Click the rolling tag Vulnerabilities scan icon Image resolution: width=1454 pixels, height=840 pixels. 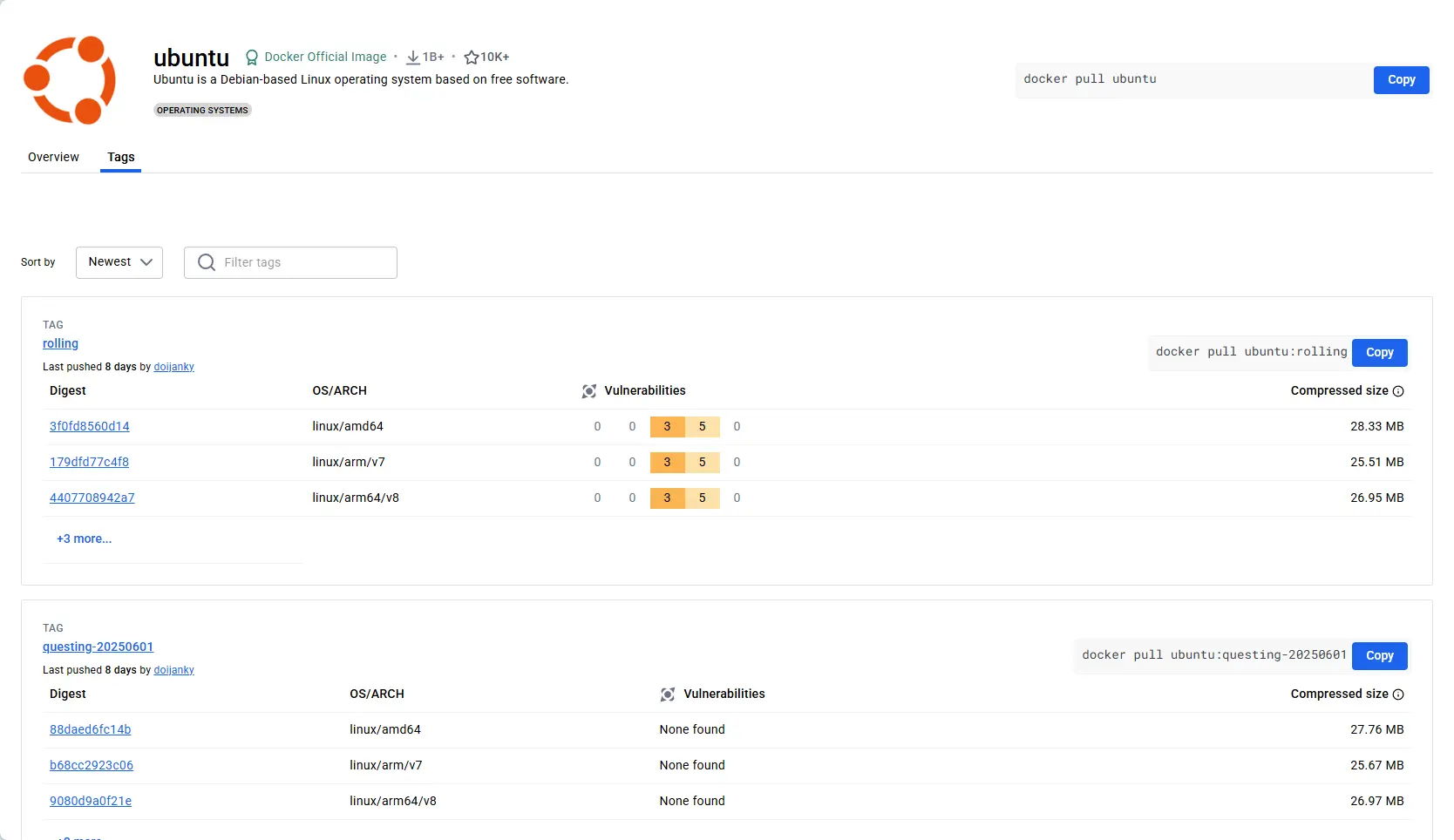click(x=589, y=391)
